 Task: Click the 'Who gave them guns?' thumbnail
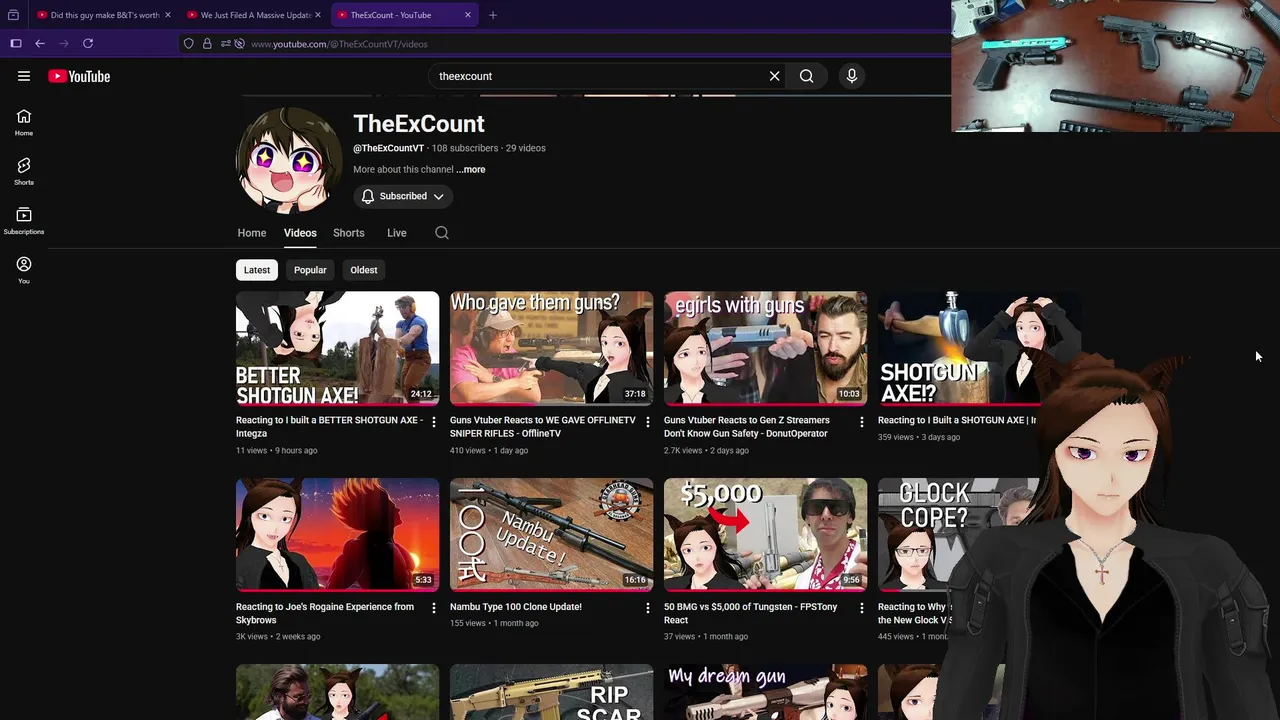(551, 348)
